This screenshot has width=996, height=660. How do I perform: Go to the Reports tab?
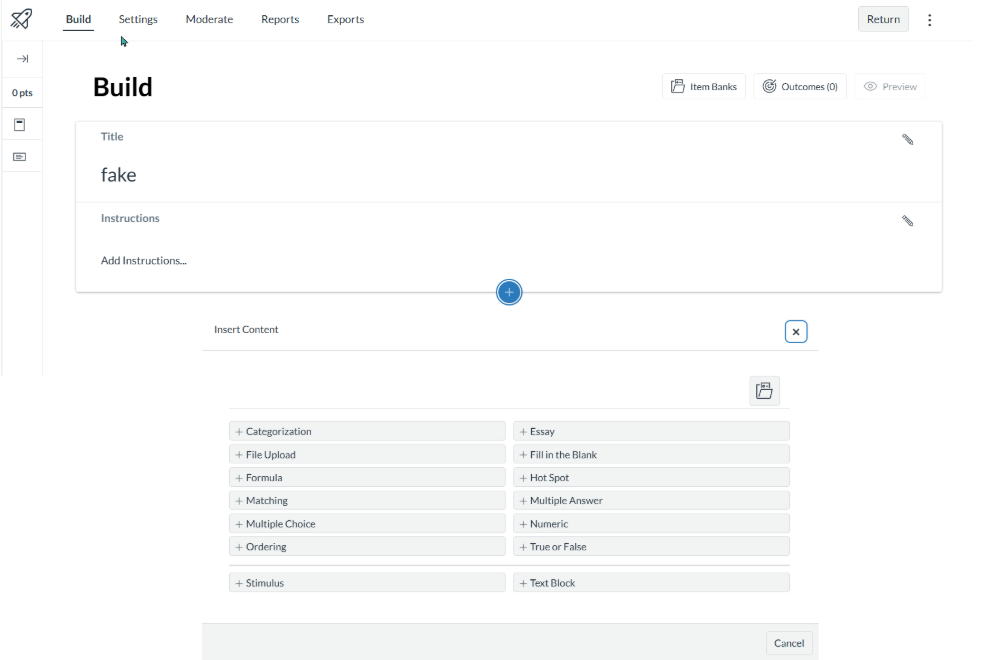click(x=280, y=19)
